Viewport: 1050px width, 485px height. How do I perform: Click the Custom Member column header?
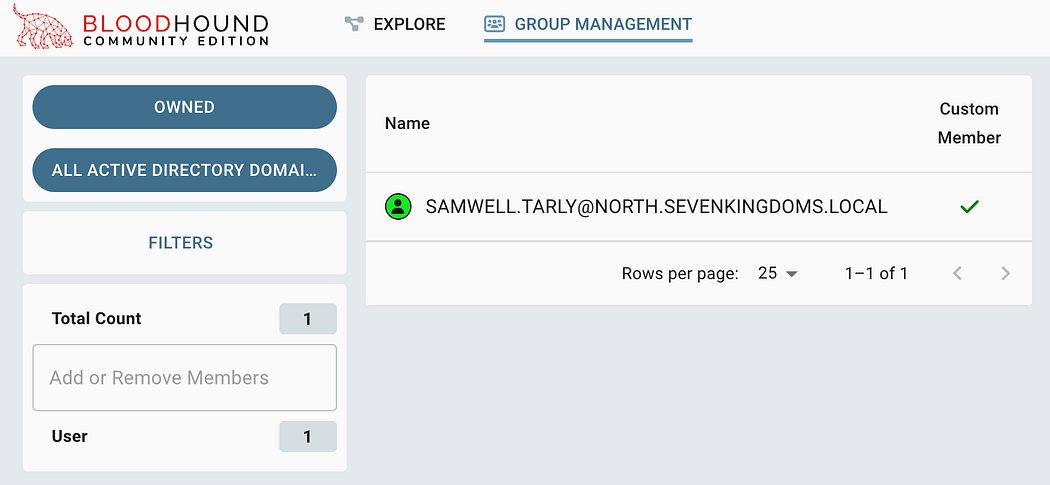coord(969,123)
